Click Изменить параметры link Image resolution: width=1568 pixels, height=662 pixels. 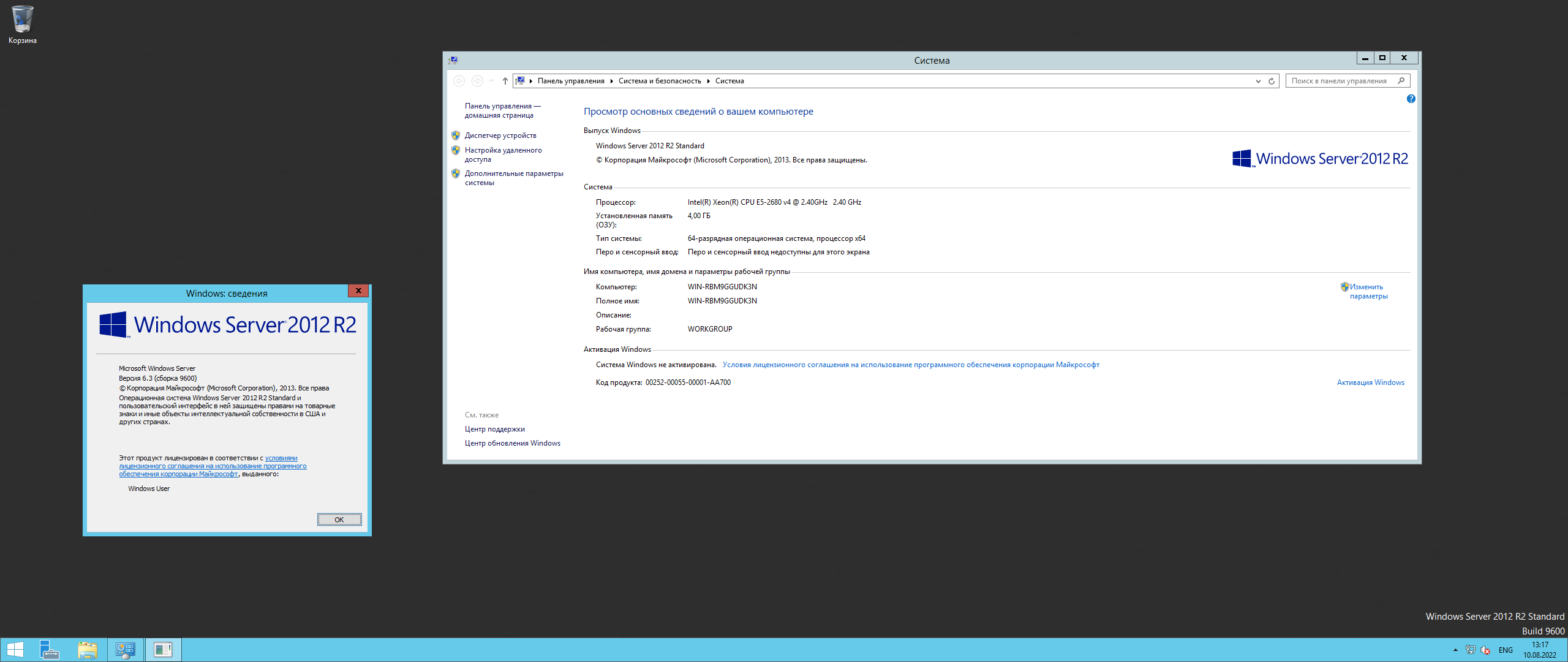point(1368,291)
